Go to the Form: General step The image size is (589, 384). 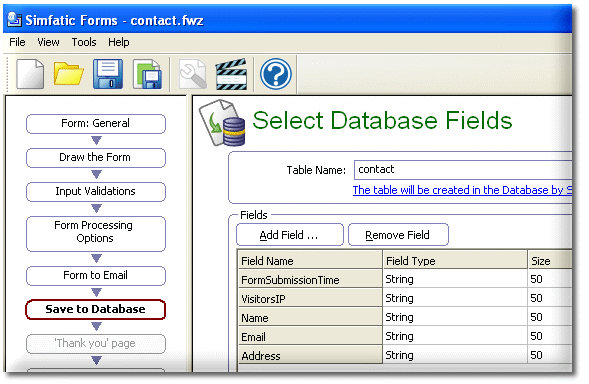coord(96,124)
